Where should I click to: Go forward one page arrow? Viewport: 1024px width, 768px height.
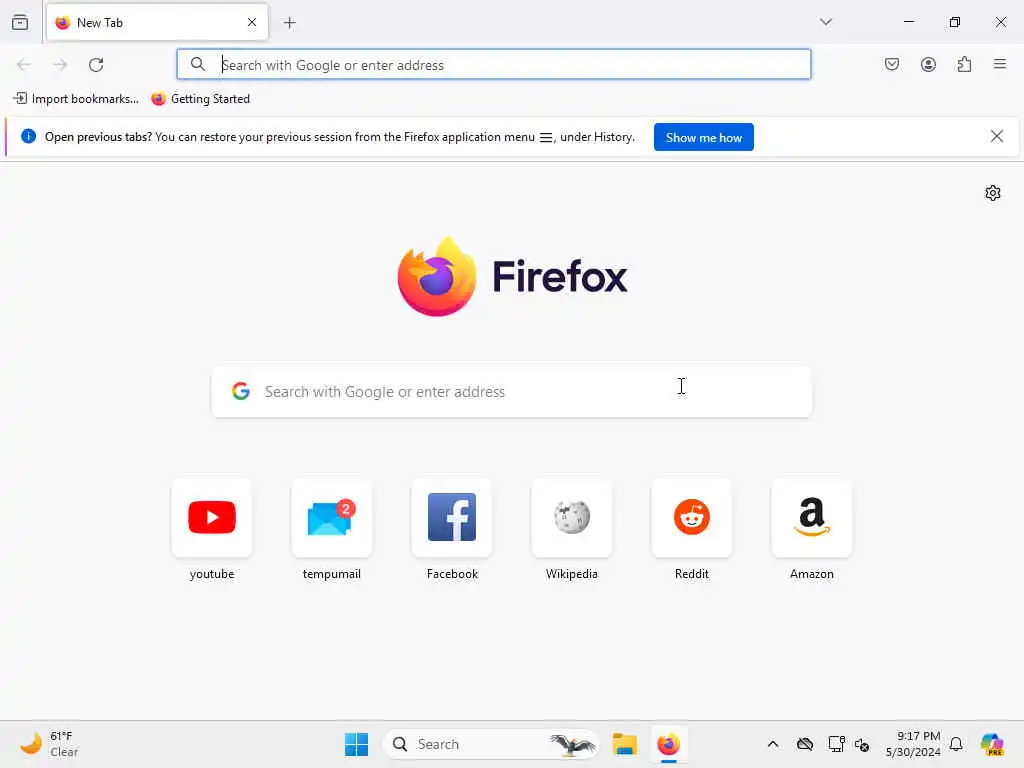(60, 65)
